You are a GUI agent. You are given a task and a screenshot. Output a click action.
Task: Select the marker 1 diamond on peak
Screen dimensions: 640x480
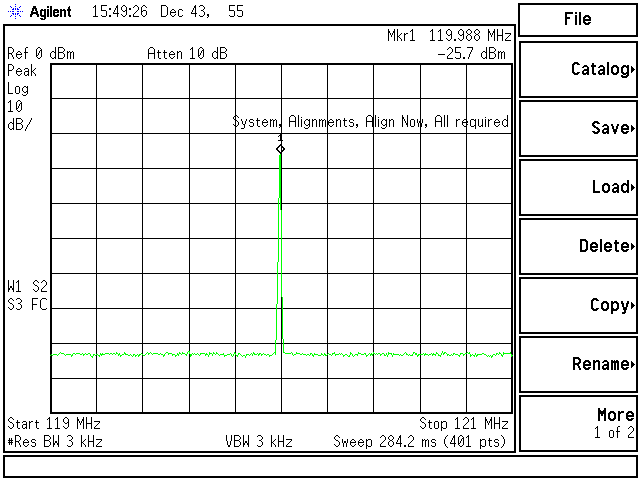281,148
